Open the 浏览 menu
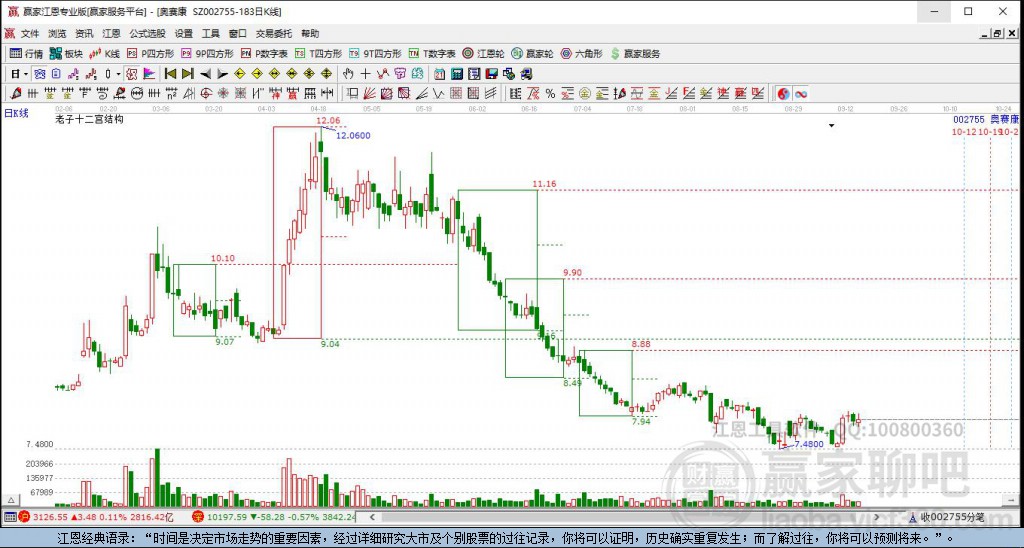This screenshot has height=548, width=1024. (57, 33)
